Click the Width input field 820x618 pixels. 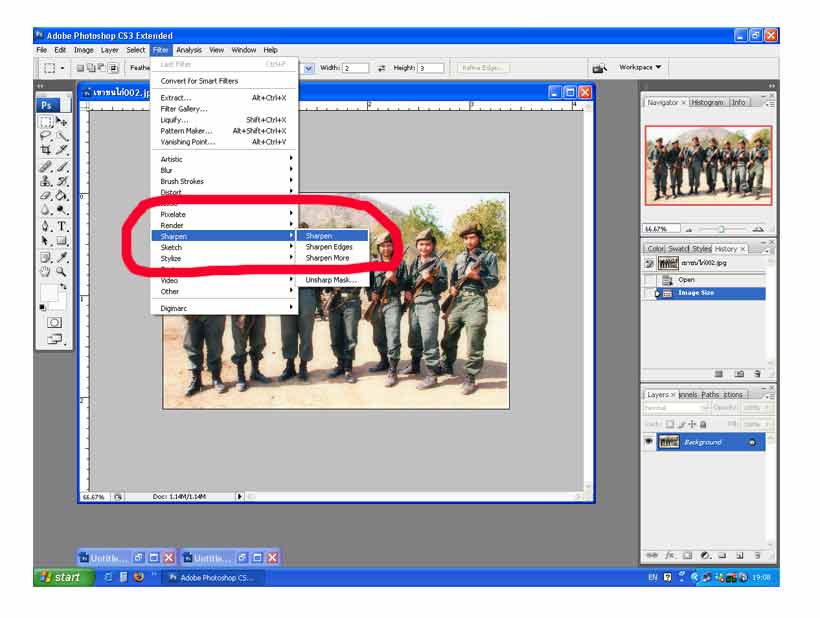coord(357,68)
